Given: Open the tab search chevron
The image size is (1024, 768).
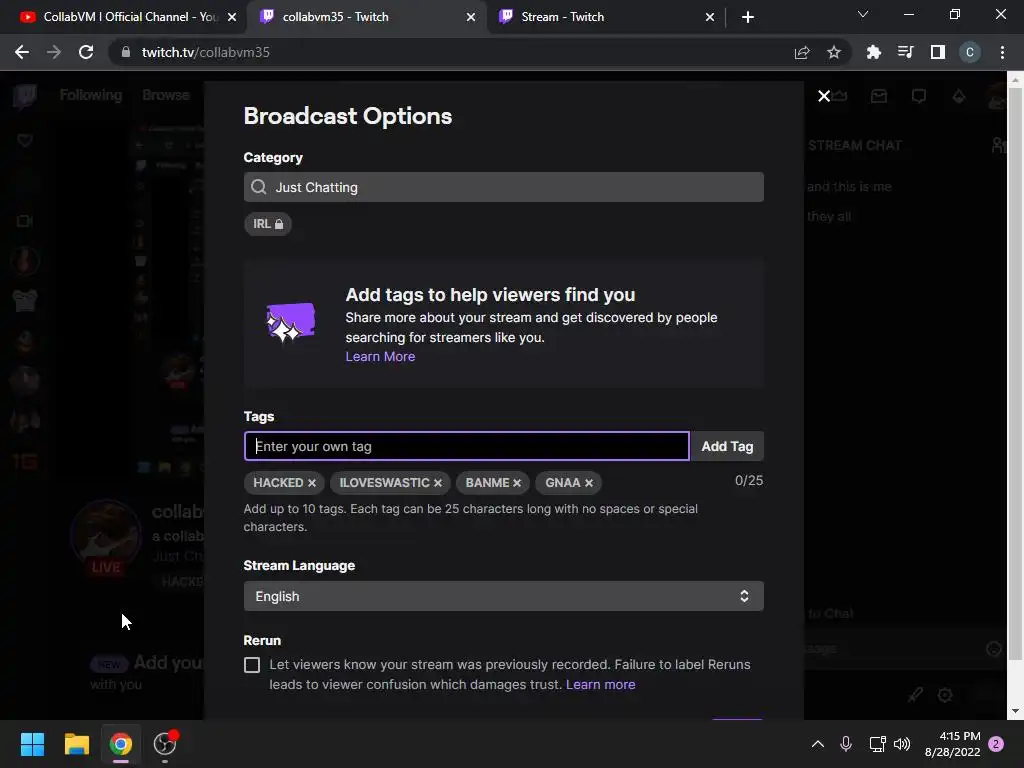Looking at the screenshot, I should pyautogui.click(x=863, y=14).
